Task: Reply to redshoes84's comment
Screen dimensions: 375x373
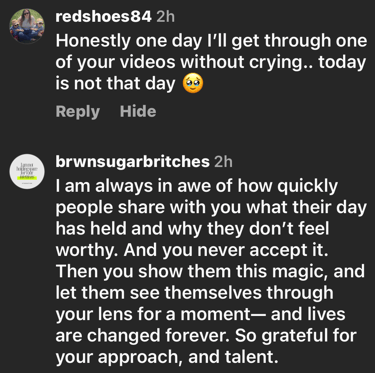Action: (78, 111)
